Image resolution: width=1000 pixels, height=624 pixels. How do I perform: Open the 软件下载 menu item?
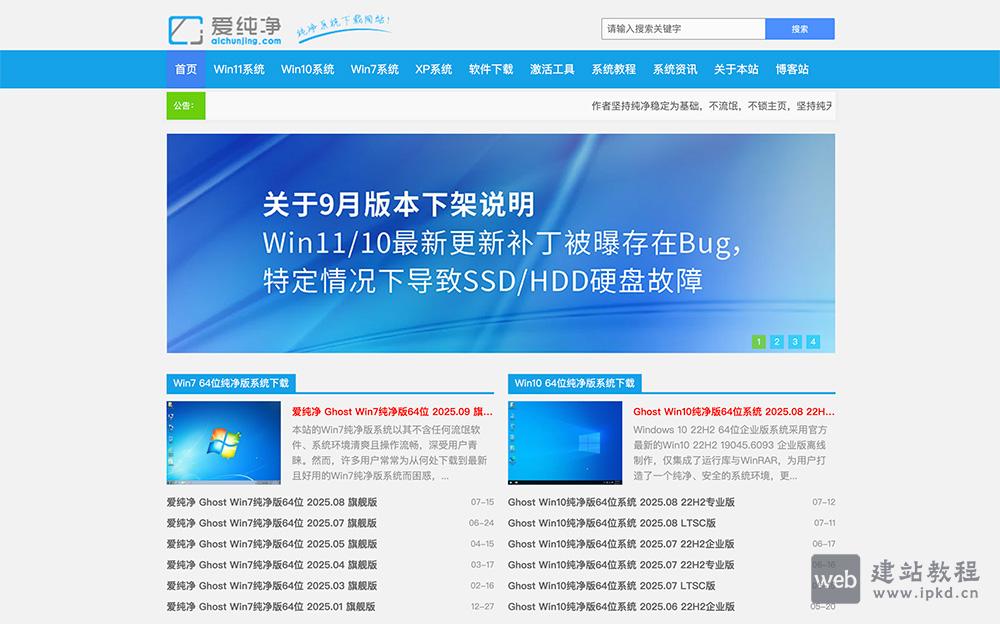point(491,69)
